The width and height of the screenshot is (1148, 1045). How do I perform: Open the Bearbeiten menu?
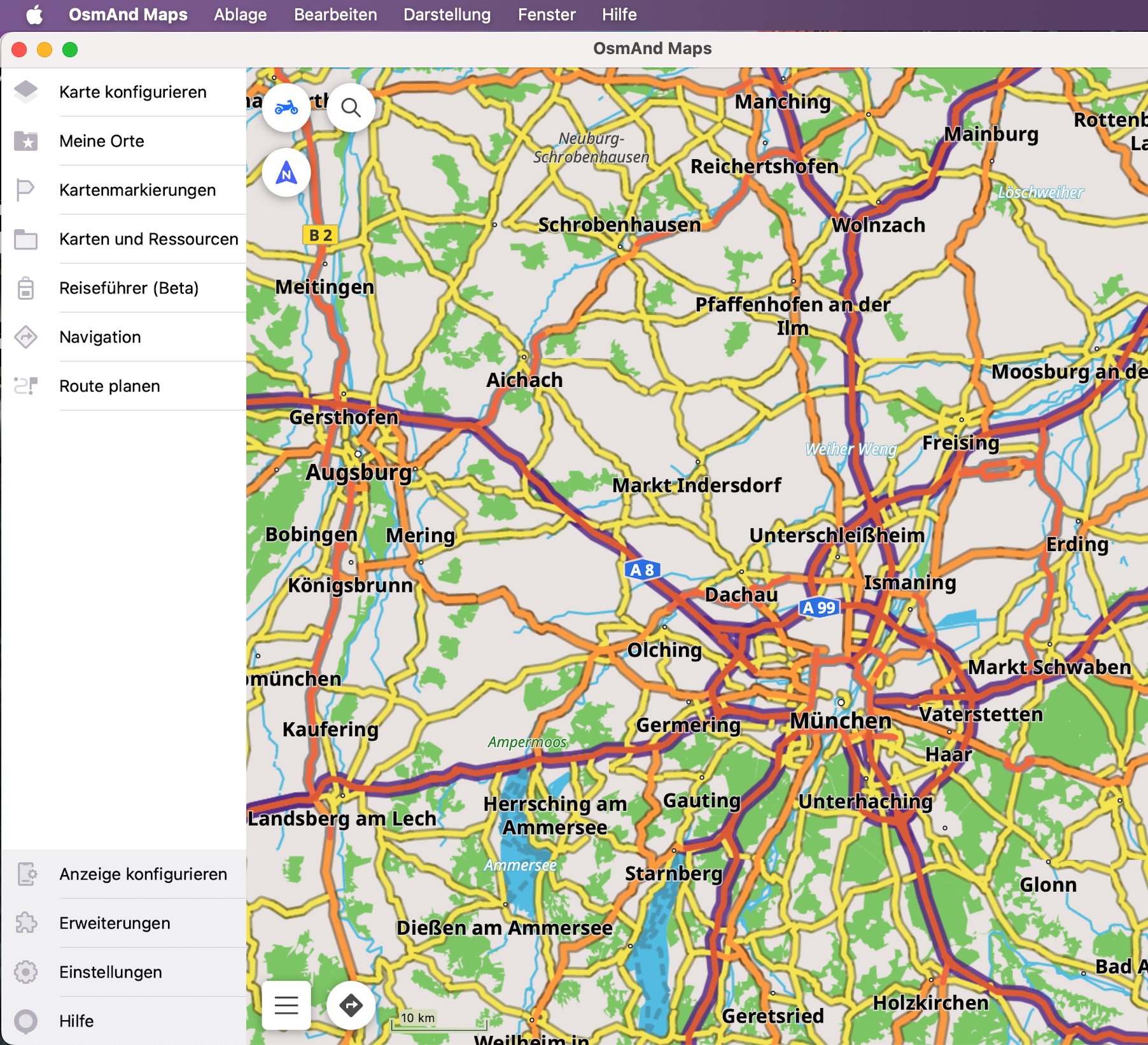tap(335, 15)
